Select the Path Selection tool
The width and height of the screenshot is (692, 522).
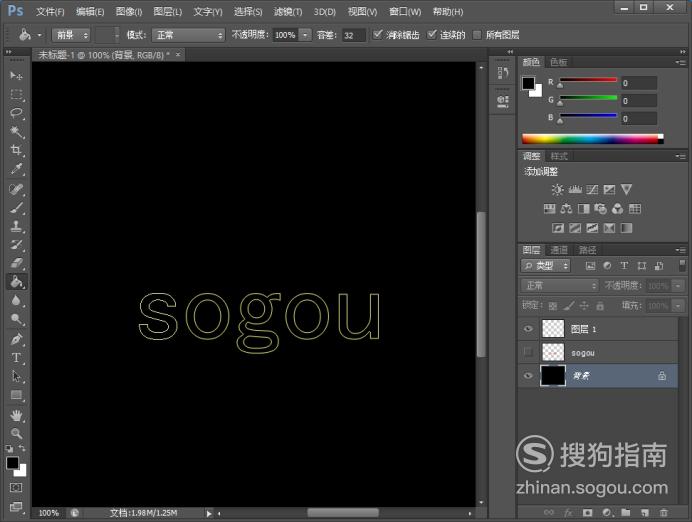16,376
